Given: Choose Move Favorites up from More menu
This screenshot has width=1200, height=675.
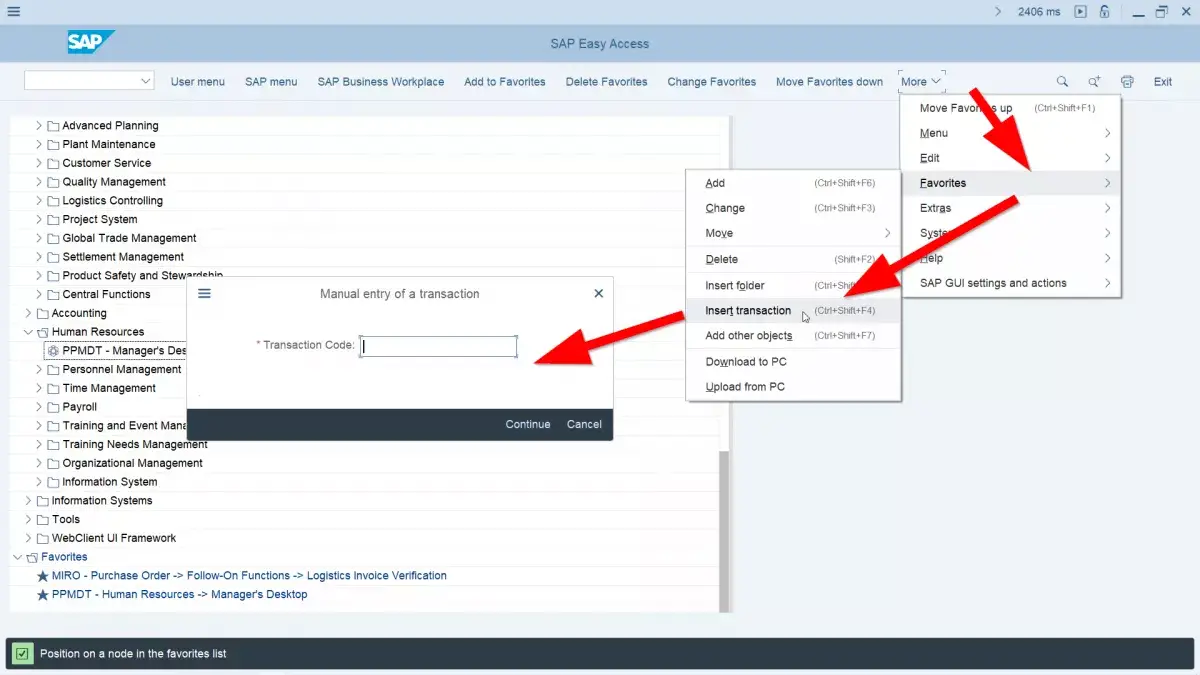Looking at the screenshot, I should pyautogui.click(x=1011, y=108).
